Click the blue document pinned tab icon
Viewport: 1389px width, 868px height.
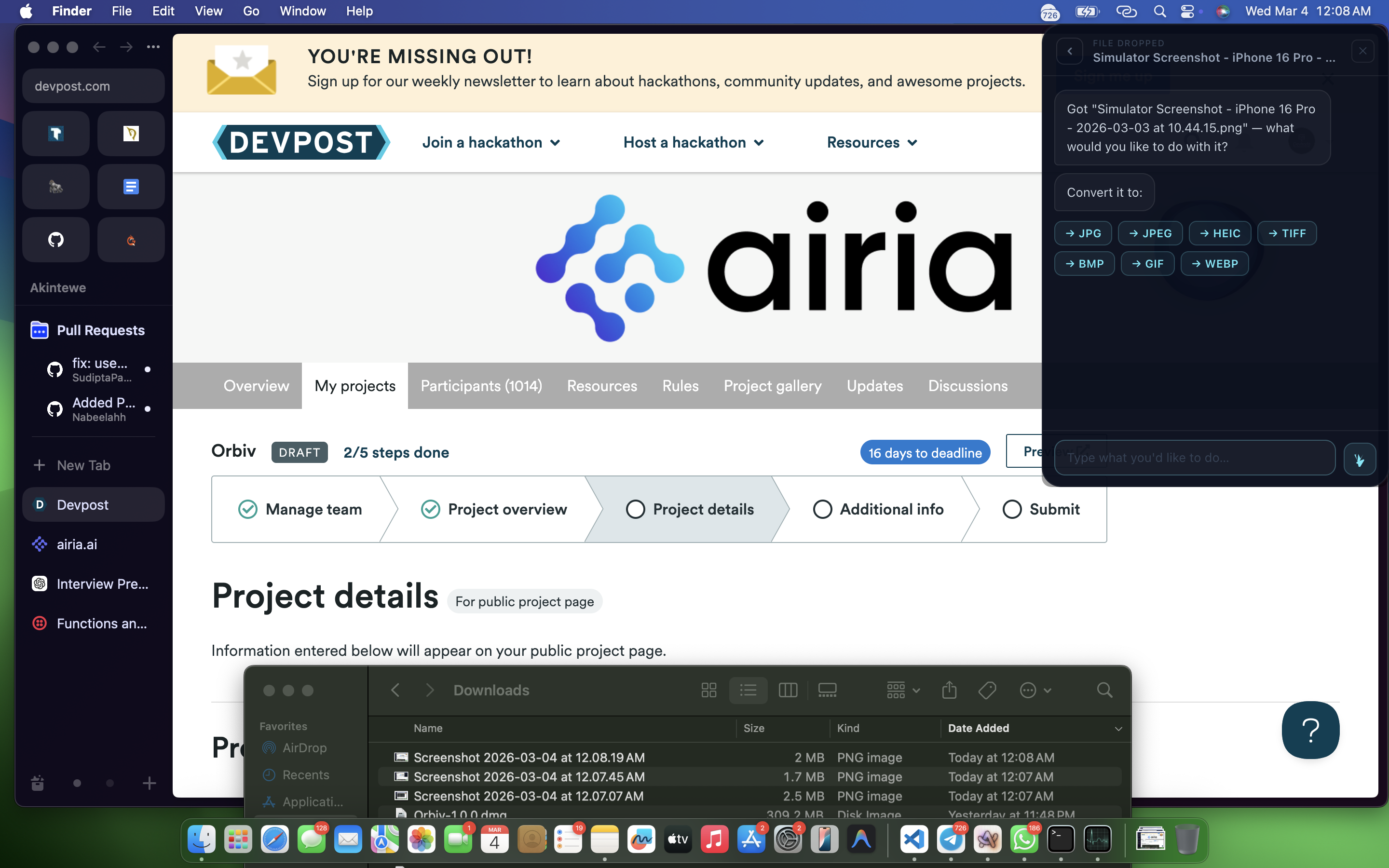click(131, 187)
